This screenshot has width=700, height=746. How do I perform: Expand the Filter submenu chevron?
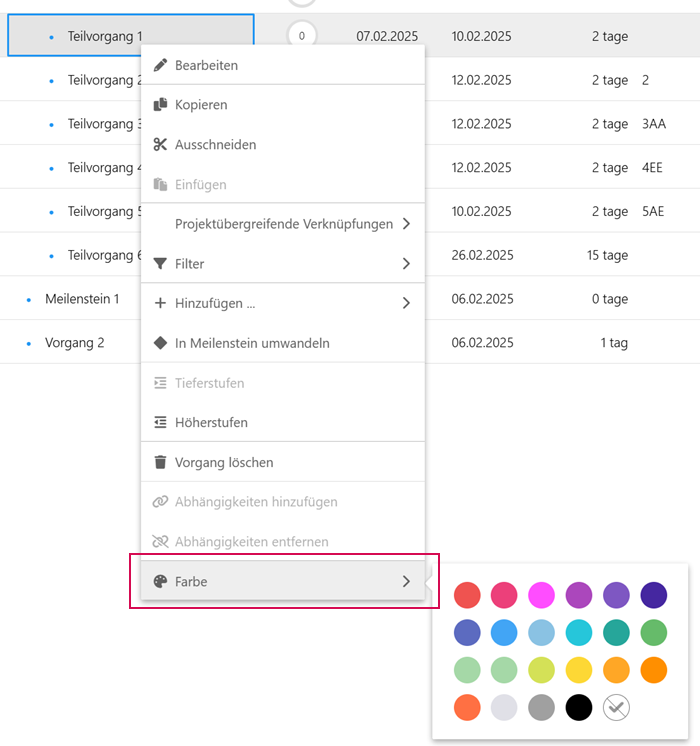[406, 264]
